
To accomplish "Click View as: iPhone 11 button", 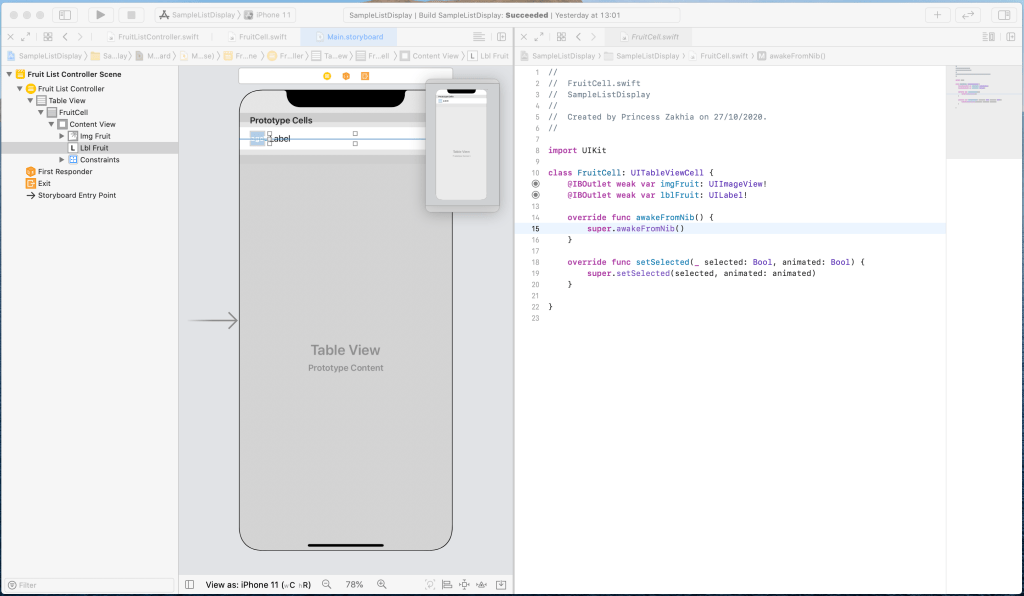I will pos(258,584).
